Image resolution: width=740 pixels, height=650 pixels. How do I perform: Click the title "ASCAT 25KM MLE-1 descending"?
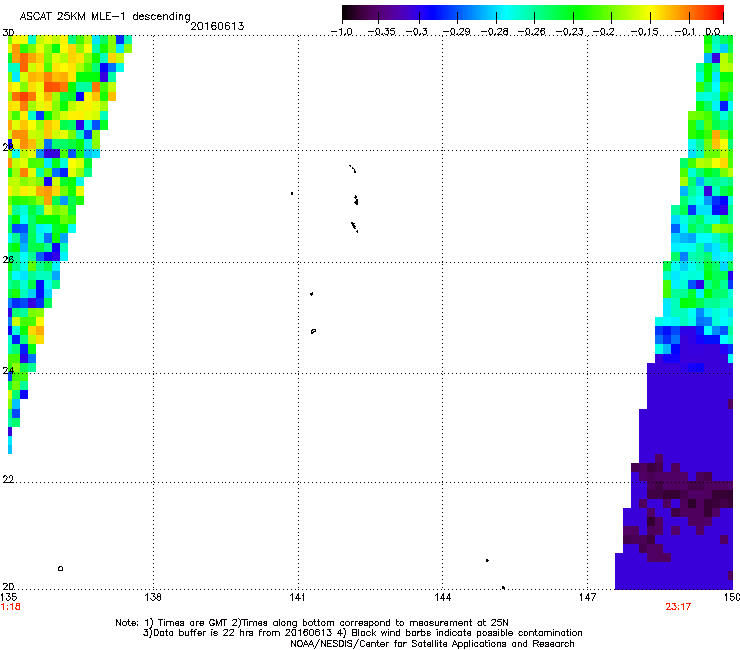point(105,17)
